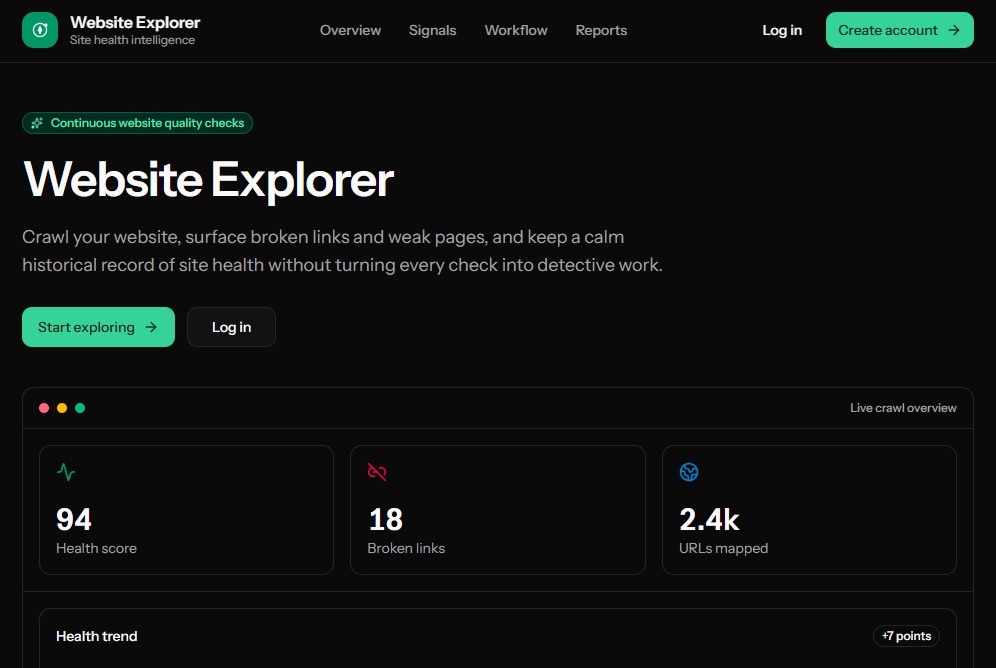Open the Workflow nav link
This screenshot has height=668, width=996.
coord(516,30)
